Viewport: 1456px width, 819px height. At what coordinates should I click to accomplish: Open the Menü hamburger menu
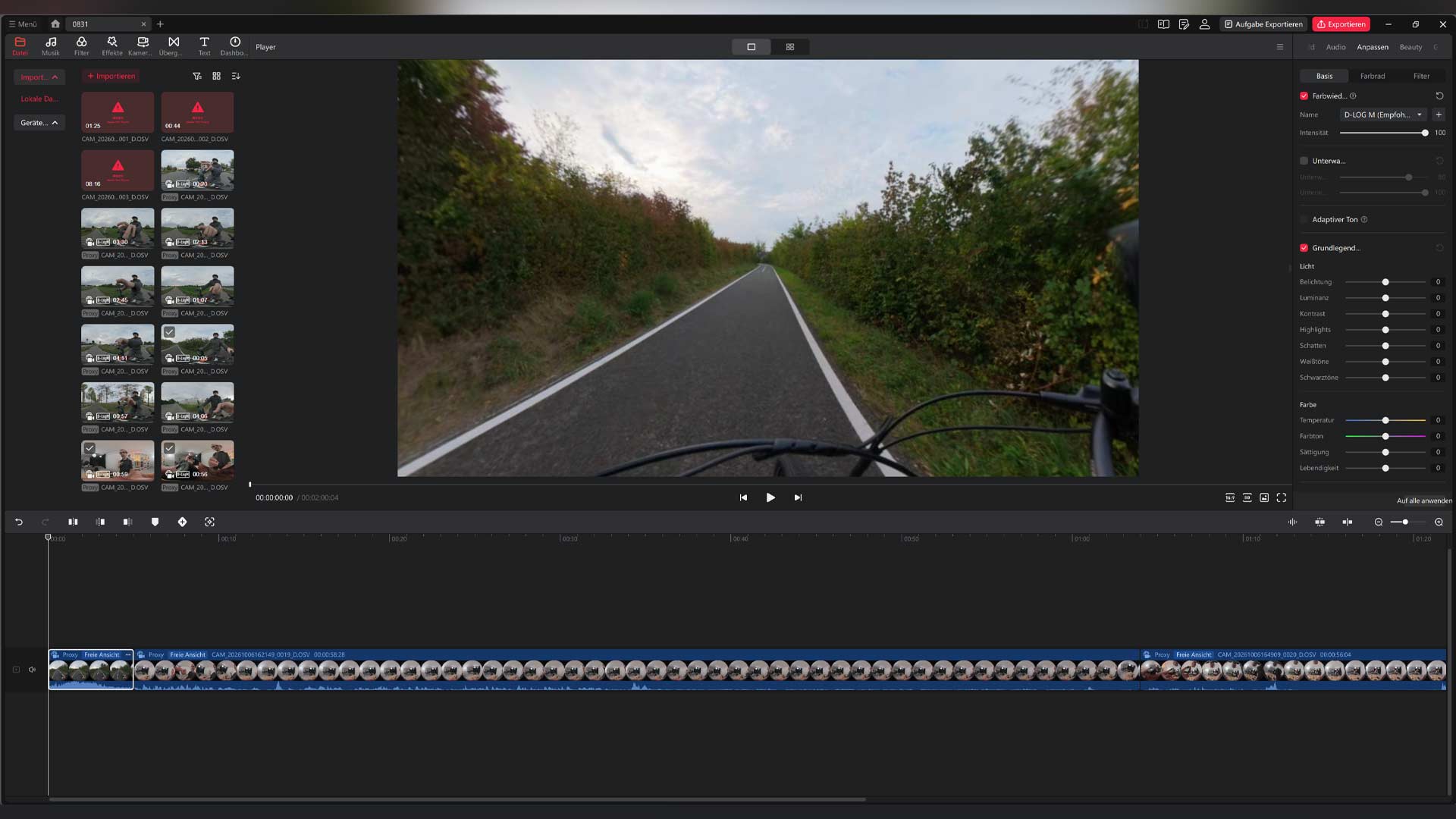23,24
